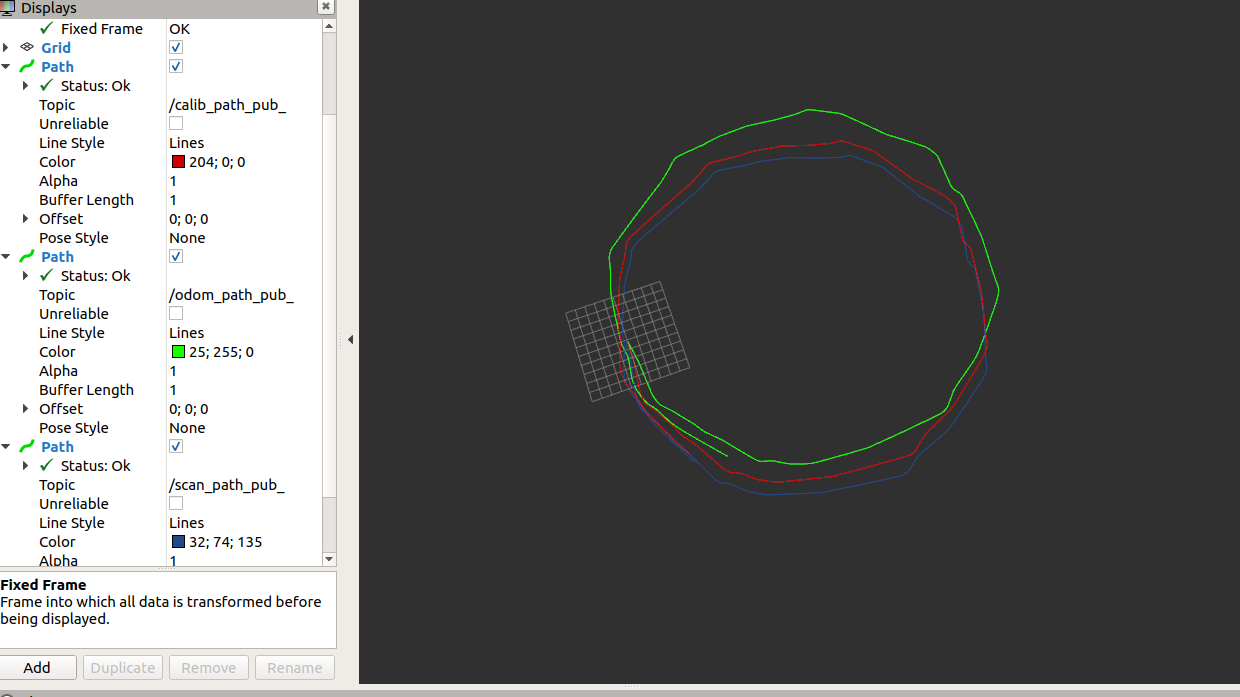Click the Add button
The image size is (1240, 697).
[x=37, y=667]
